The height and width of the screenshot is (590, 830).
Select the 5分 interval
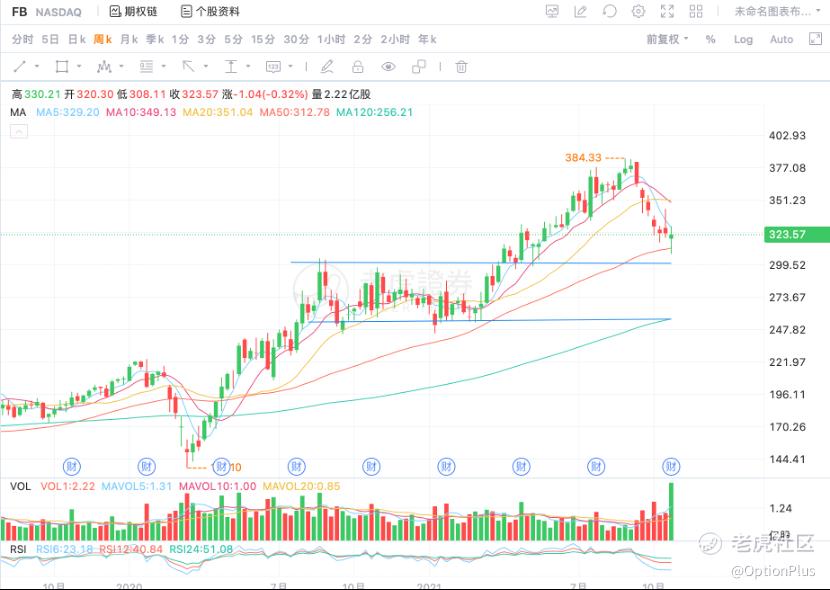[233, 39]
